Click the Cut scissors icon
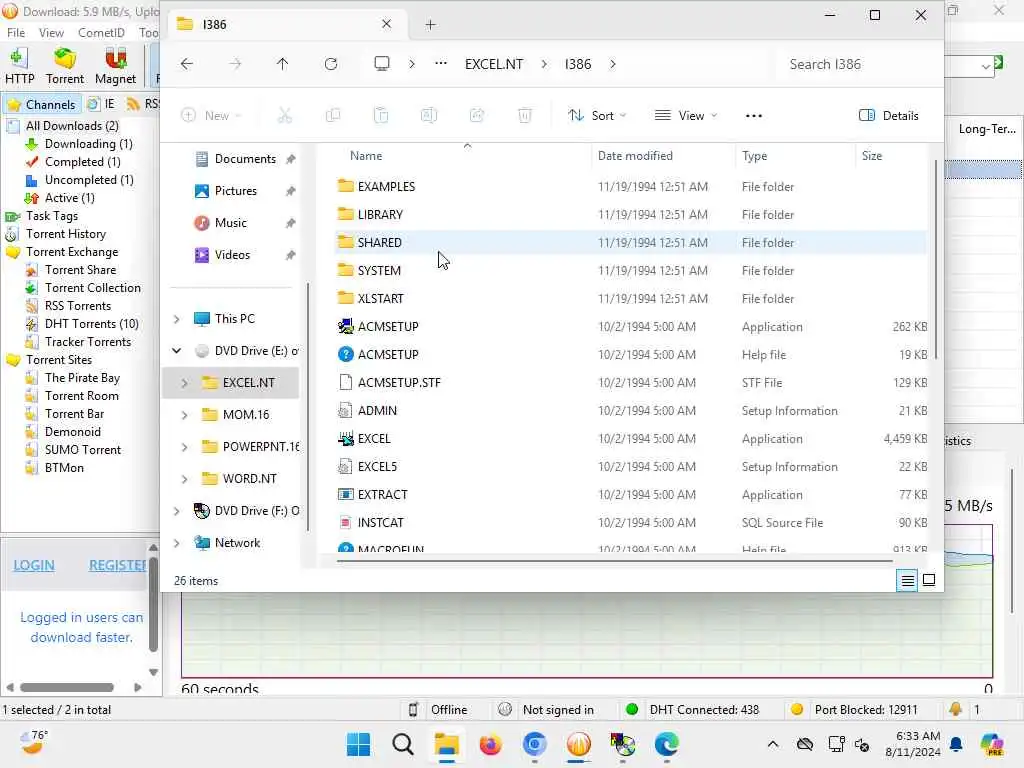 click(x=285, y=116)
